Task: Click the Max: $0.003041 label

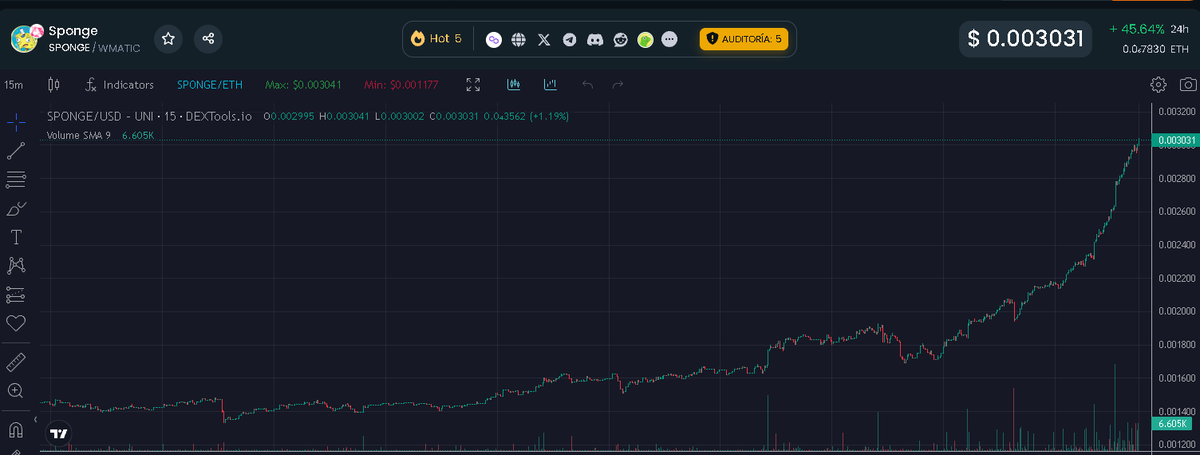Action: [304, 85]
